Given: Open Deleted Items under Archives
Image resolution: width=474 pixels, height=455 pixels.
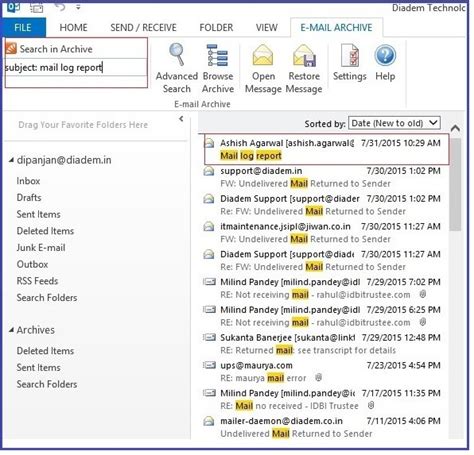Looking at the screenshot, I should (x=45, y=351).
